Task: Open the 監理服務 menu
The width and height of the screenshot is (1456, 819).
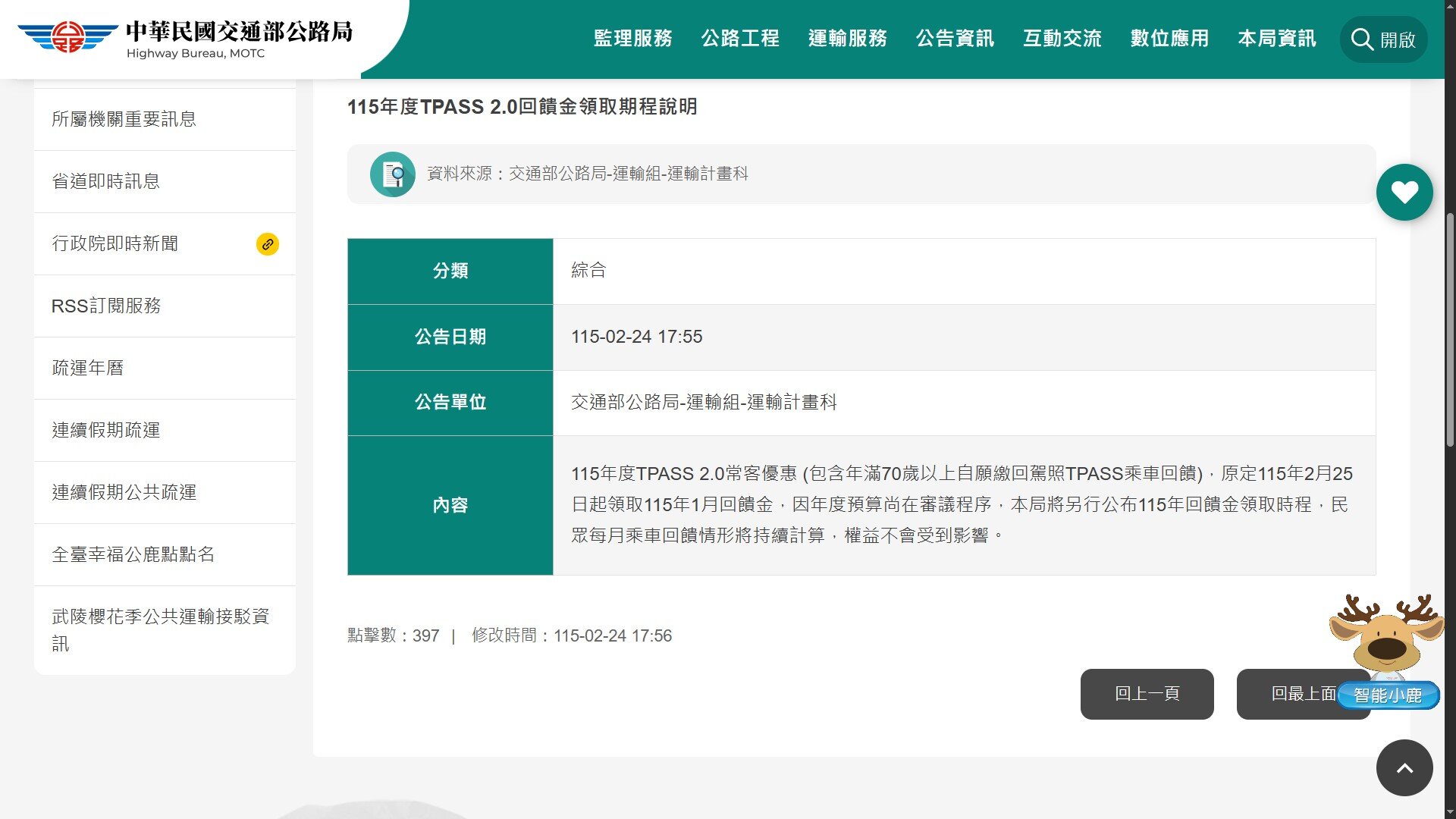Action: (633, 39)
